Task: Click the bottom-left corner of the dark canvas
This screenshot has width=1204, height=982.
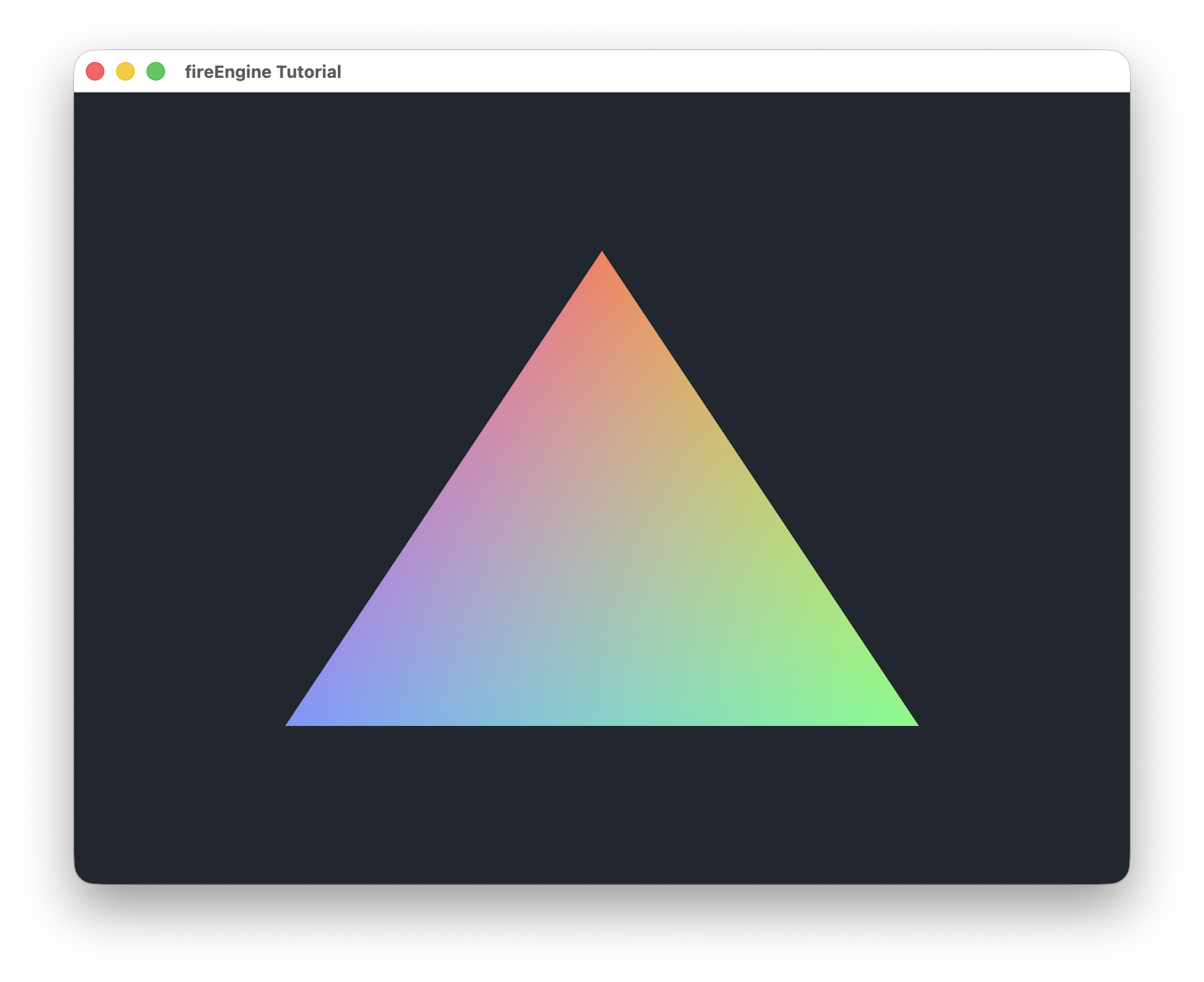Action: 82,876
